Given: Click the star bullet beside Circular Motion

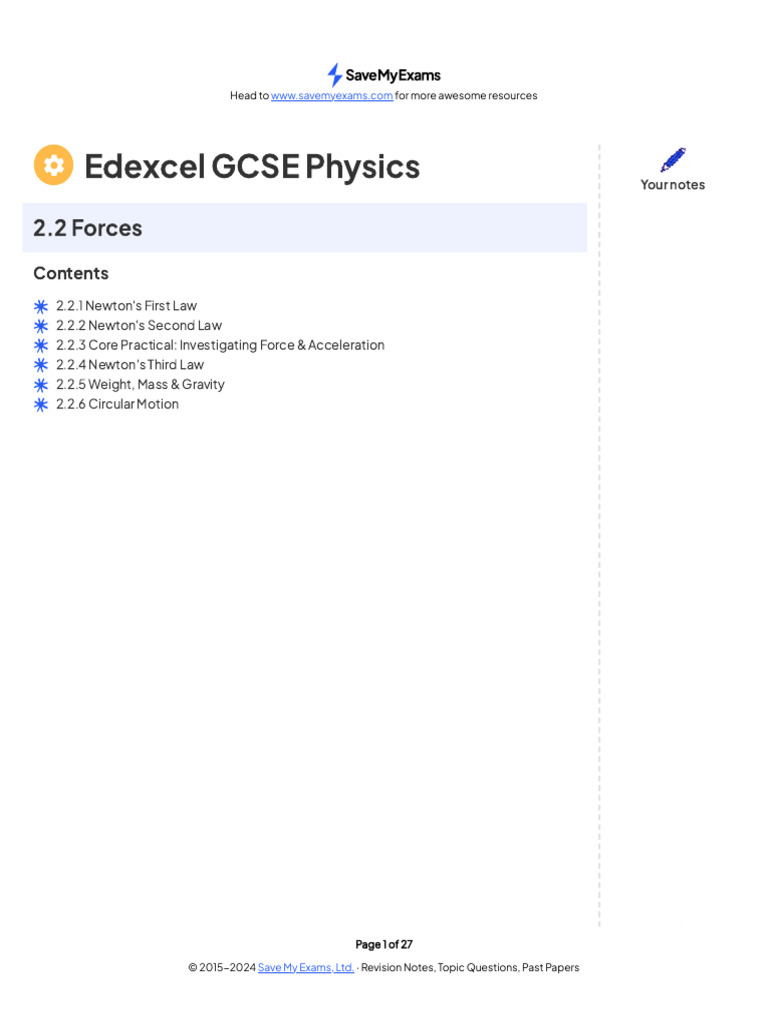Looking at the screenshot, I should pos(41,404).
